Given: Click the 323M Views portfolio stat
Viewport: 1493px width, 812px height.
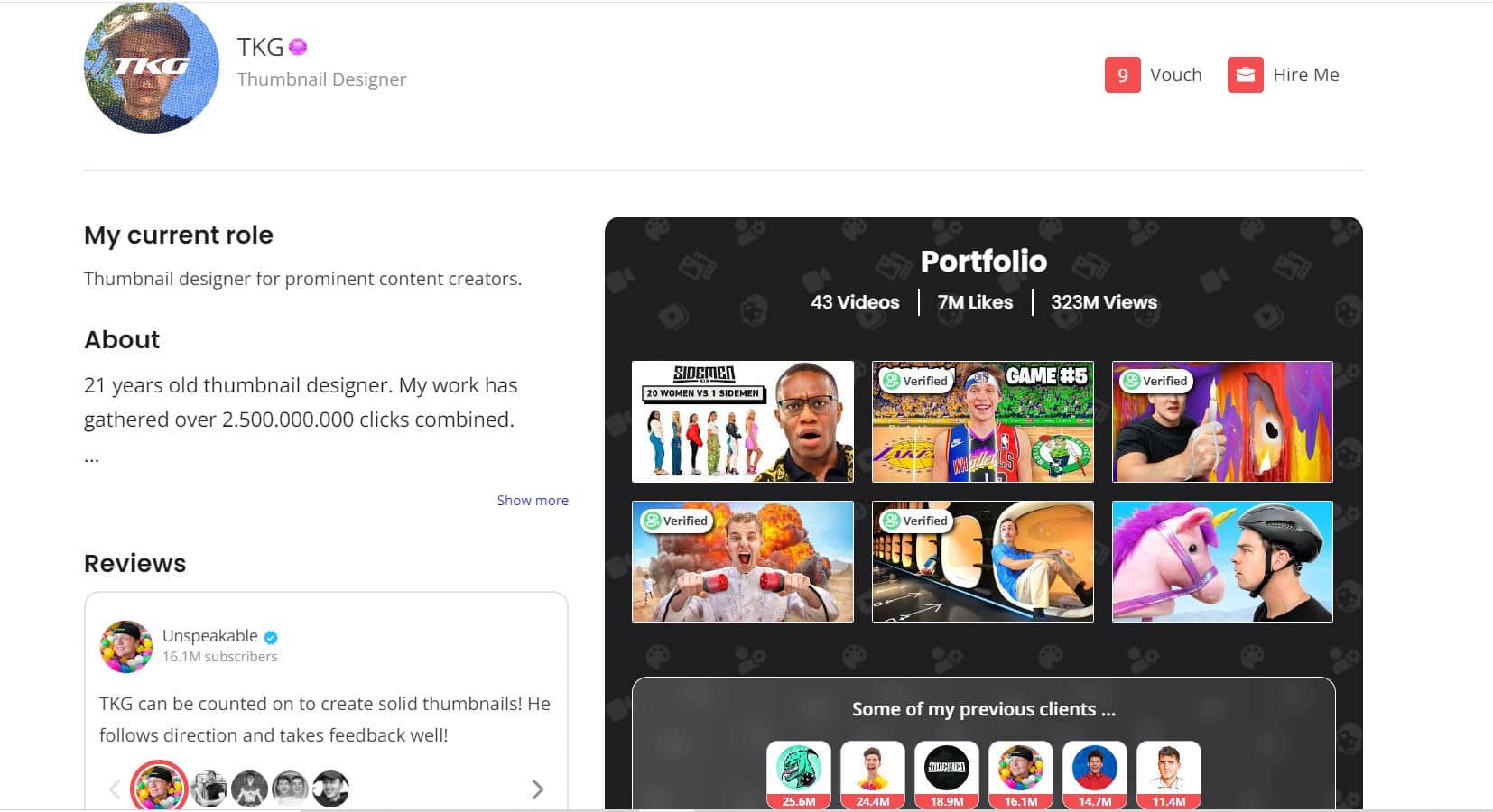Looking at the screenshot, I should click(1104, 302).
